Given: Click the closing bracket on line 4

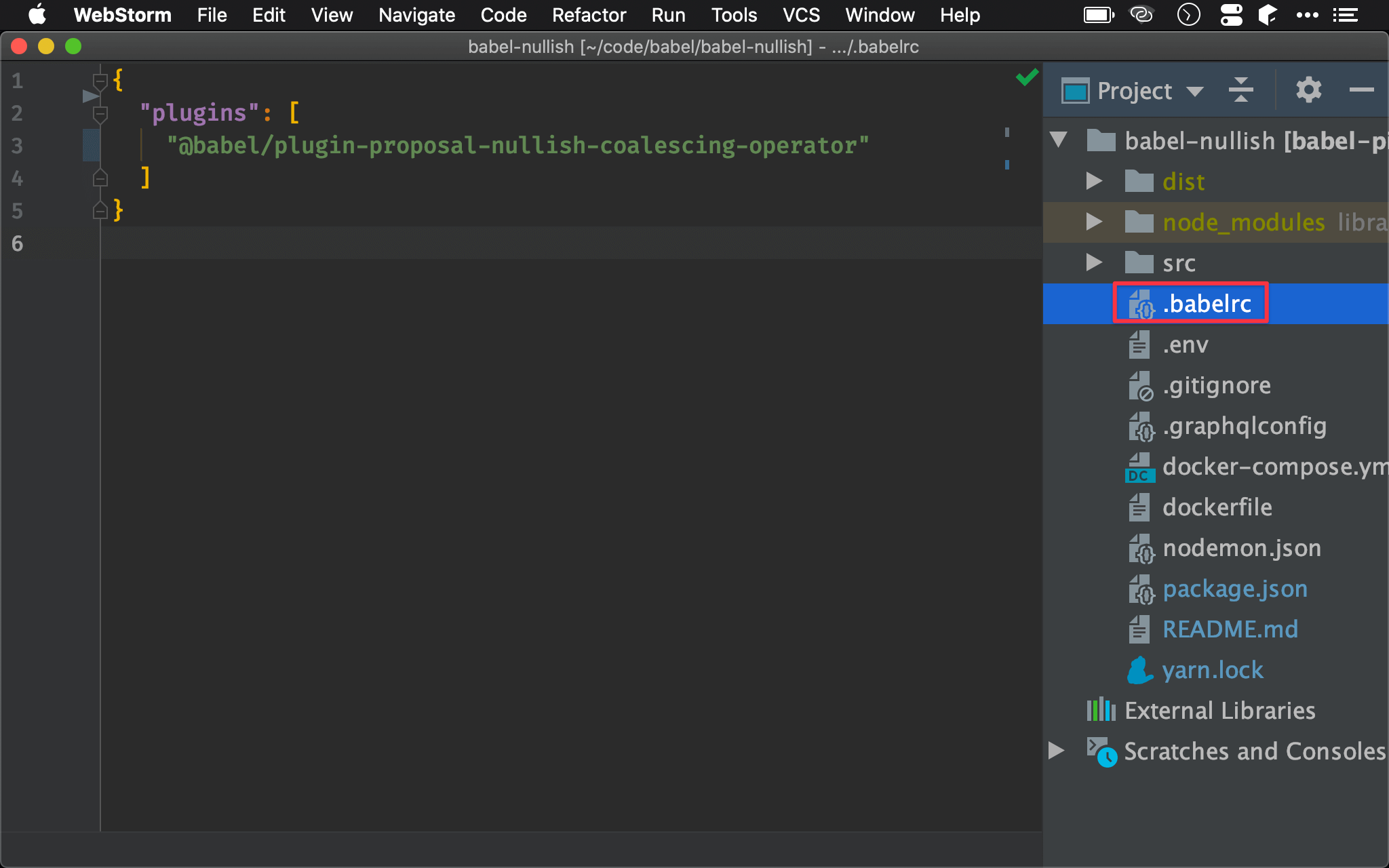Looking at the screenshot, I should click(145, 178).
